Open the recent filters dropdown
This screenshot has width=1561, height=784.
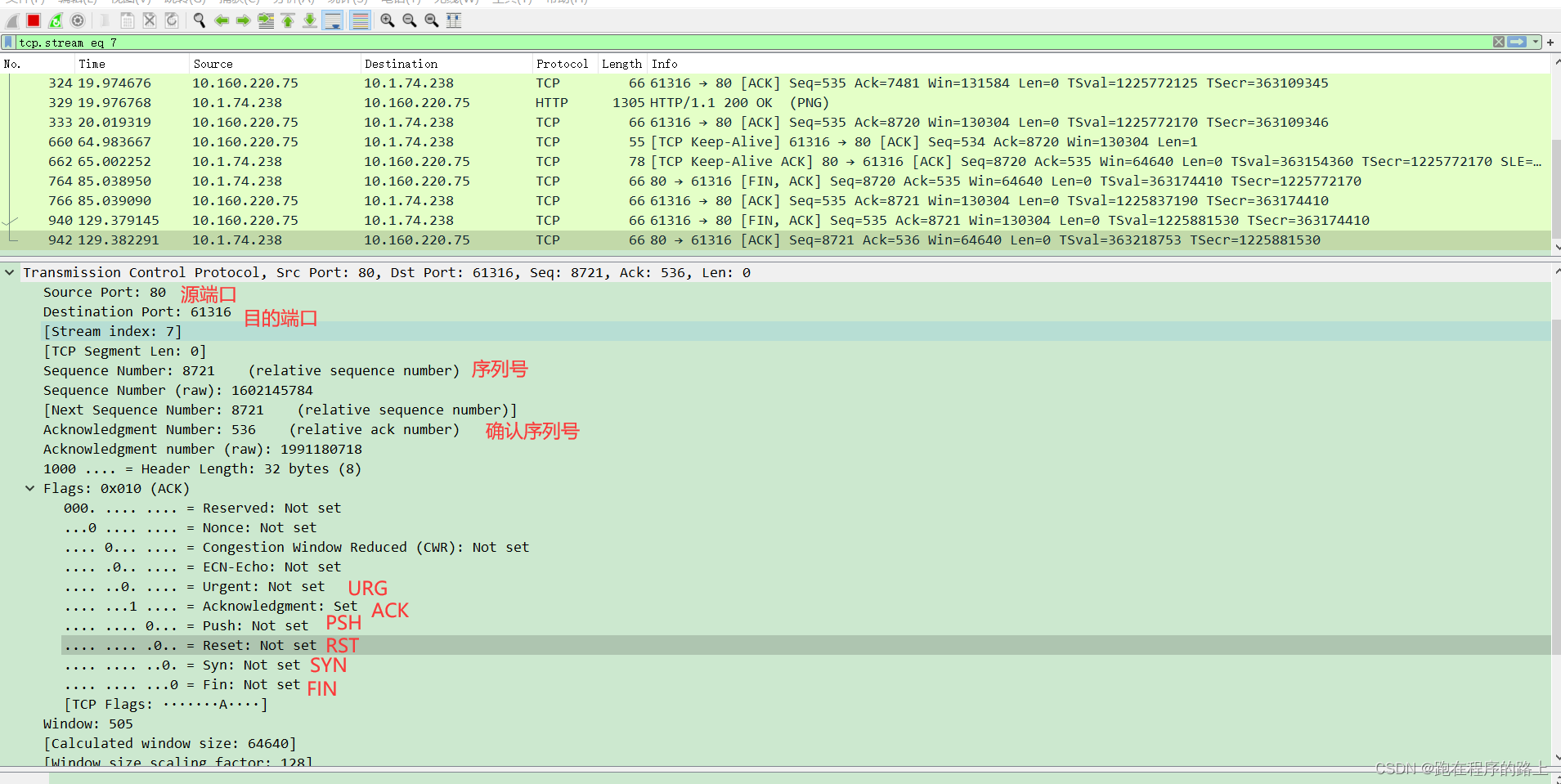point(1536,42)
